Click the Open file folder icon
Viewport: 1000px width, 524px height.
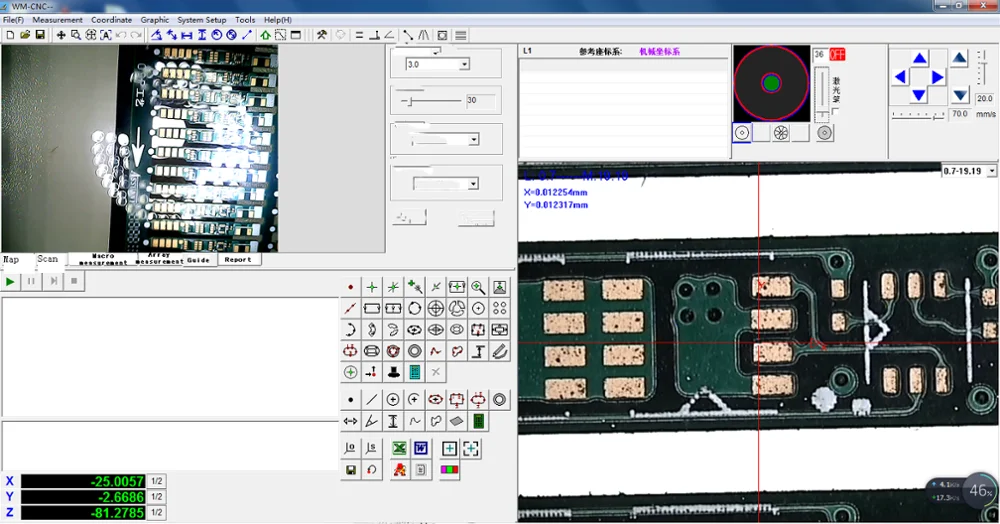pyautogui.click(x=25, y=35)
